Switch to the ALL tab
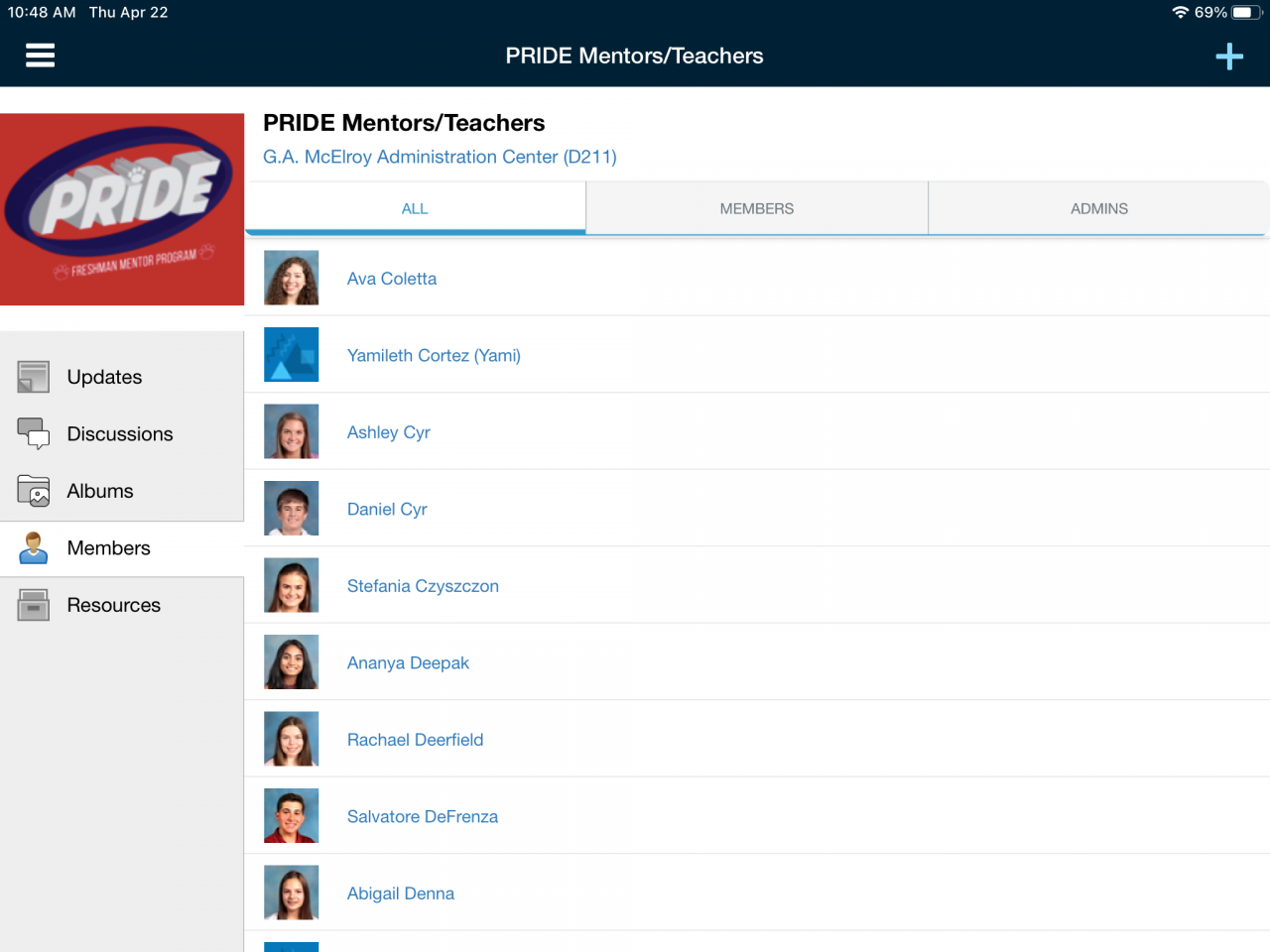Screen dimensions: 1270x952 [x=415, y=208]
